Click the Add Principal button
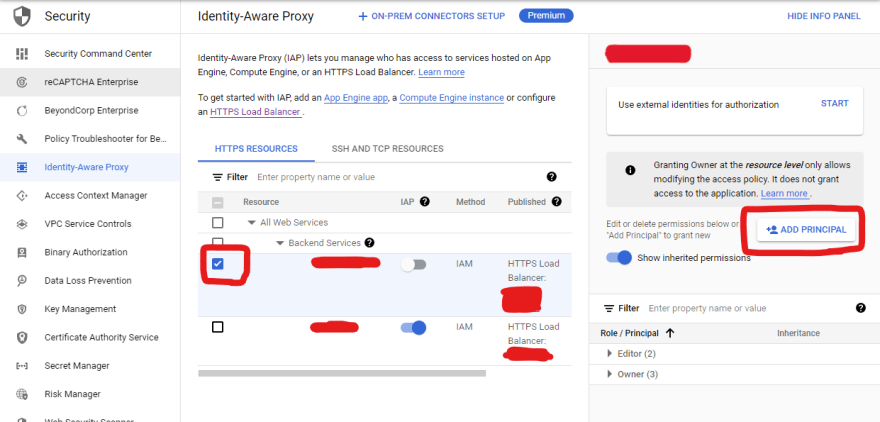The height and width of the screenshot is (422, 880). [806, 230]
